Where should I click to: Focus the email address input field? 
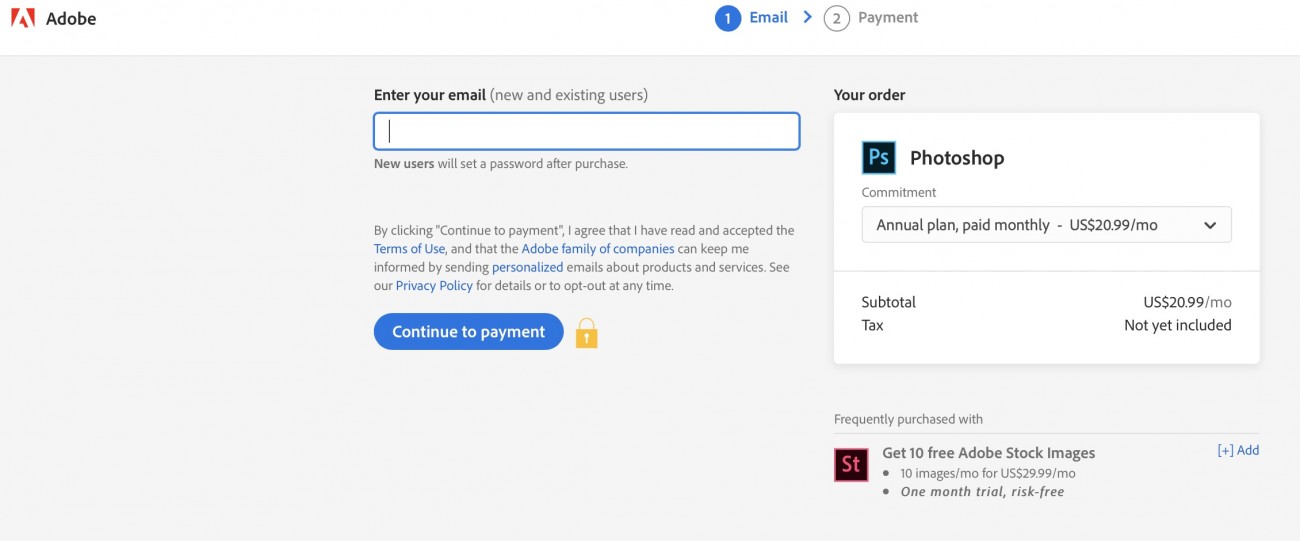click(587, 132)
